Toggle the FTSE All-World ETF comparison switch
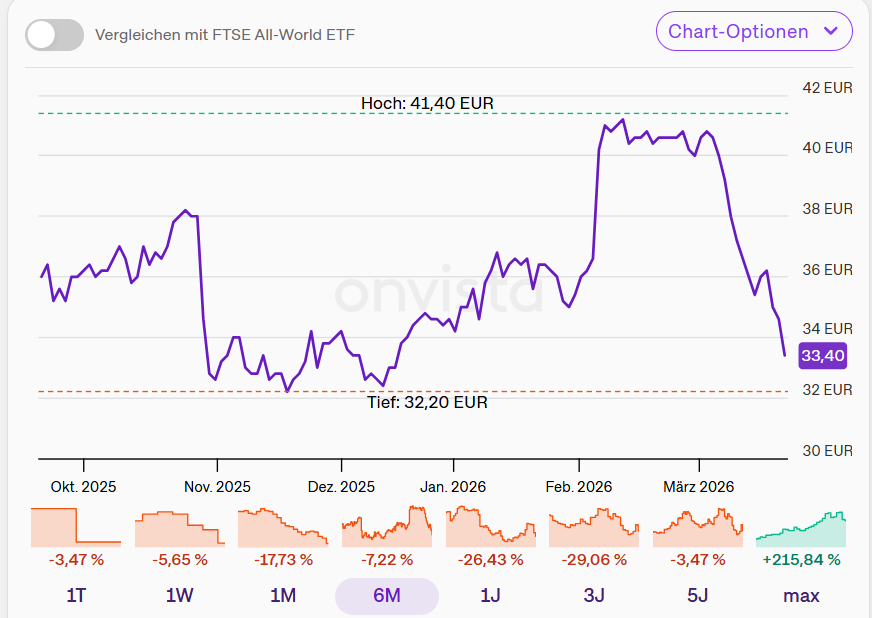The width and height of the screenshot is (872, 618). (54, 34)
